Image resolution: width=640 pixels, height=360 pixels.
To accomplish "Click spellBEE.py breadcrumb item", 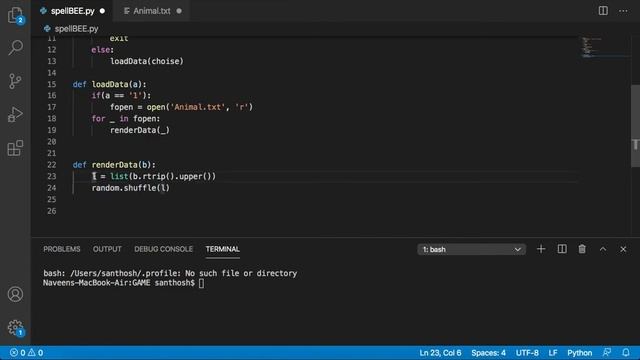I will (x=76, y=29).
